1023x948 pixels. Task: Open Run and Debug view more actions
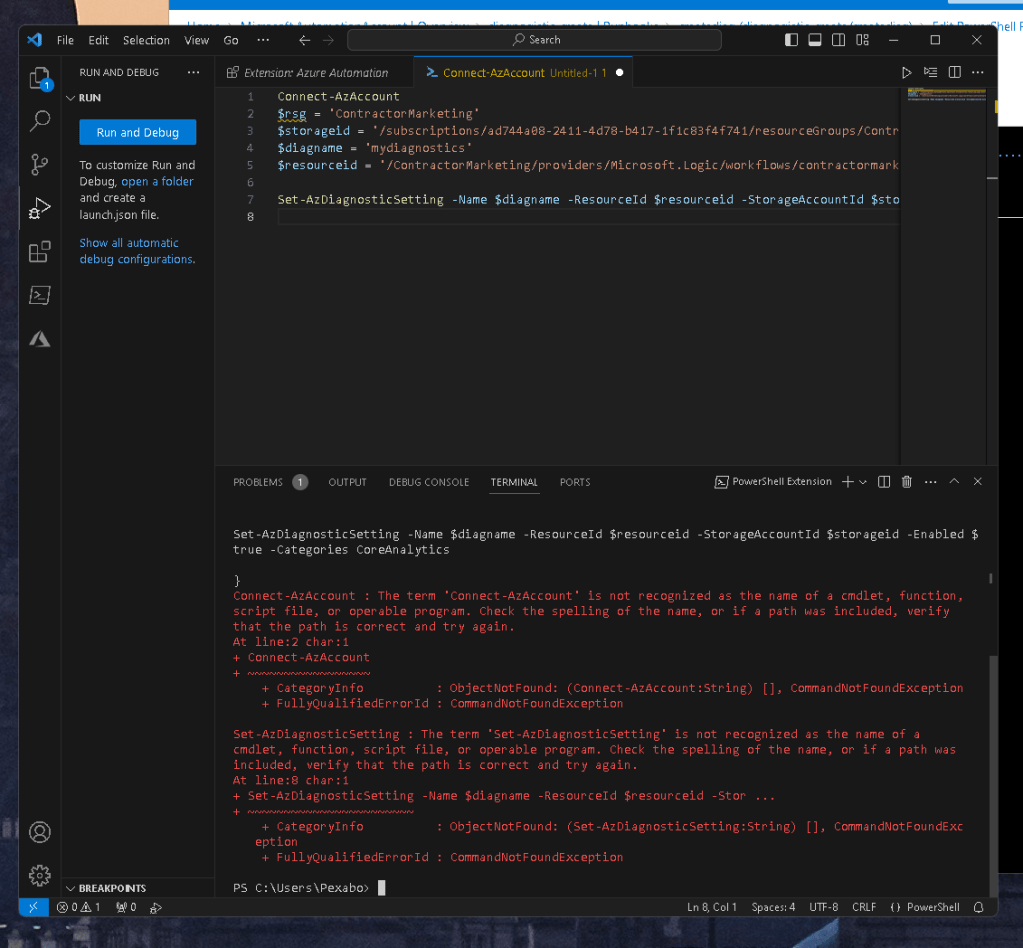point(194,72)
